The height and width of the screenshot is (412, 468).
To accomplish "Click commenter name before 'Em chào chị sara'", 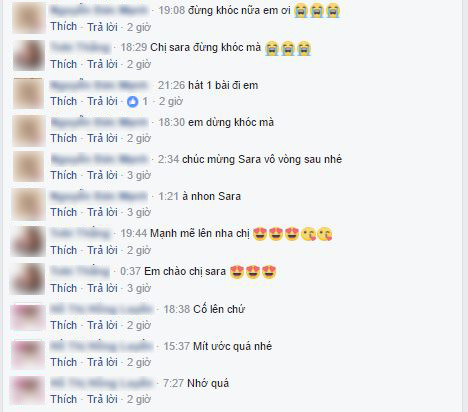I will click(x=80, y=271).
